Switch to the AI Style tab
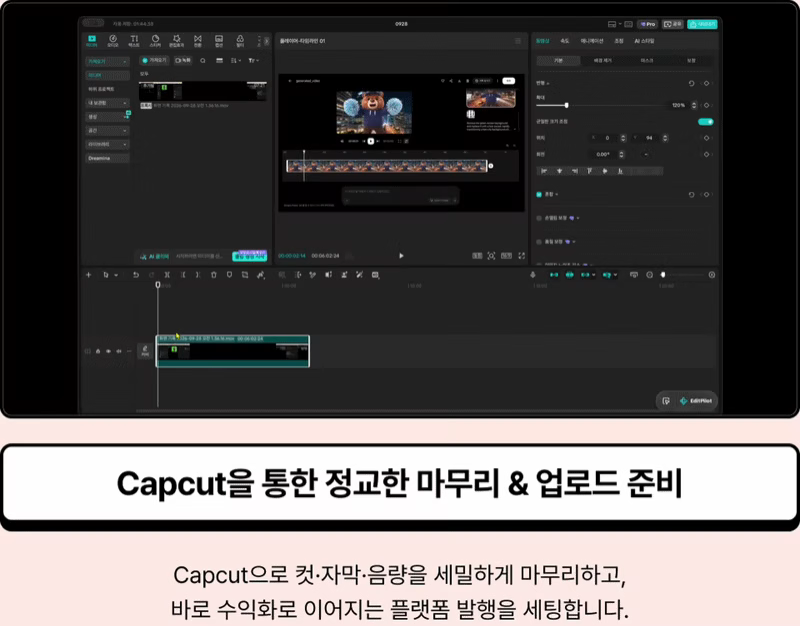 tap(644, 41)
